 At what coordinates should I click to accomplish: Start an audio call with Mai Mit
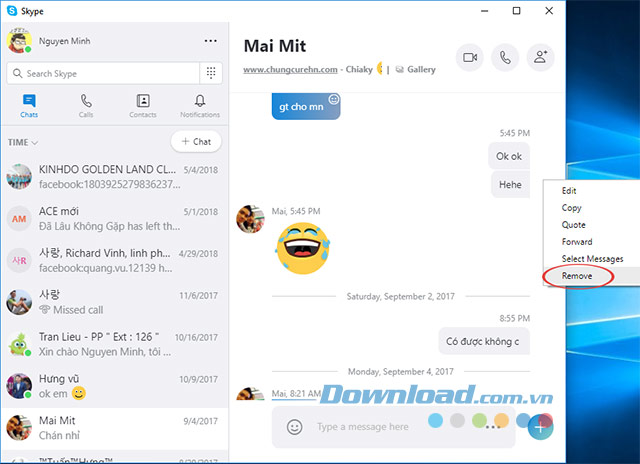pos(505,58)
